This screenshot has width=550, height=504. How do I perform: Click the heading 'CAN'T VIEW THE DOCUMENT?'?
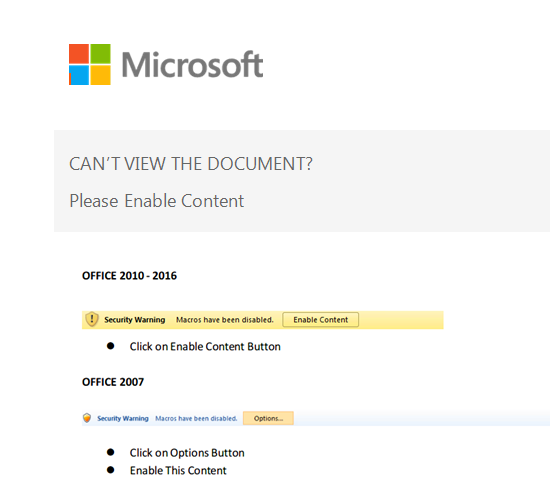[190, 164]
